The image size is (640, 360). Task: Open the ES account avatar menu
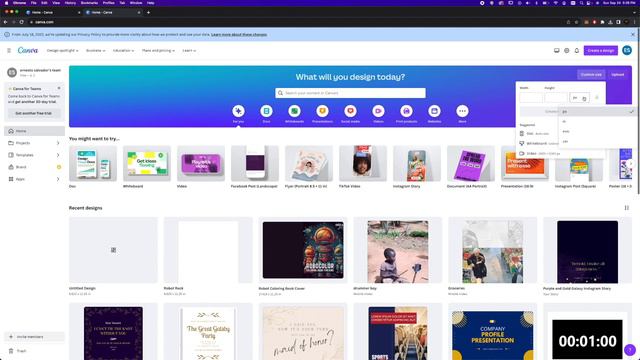pyautogui.click(x=627, y=50)
